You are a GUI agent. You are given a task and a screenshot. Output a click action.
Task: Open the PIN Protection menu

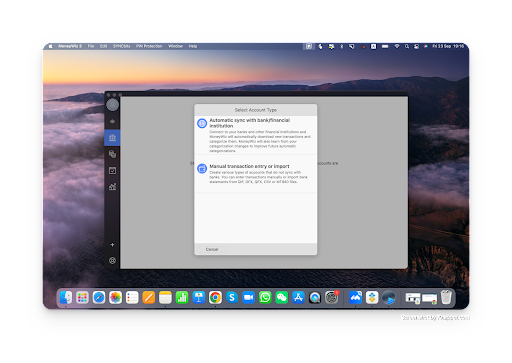click(x=149, y=46)
